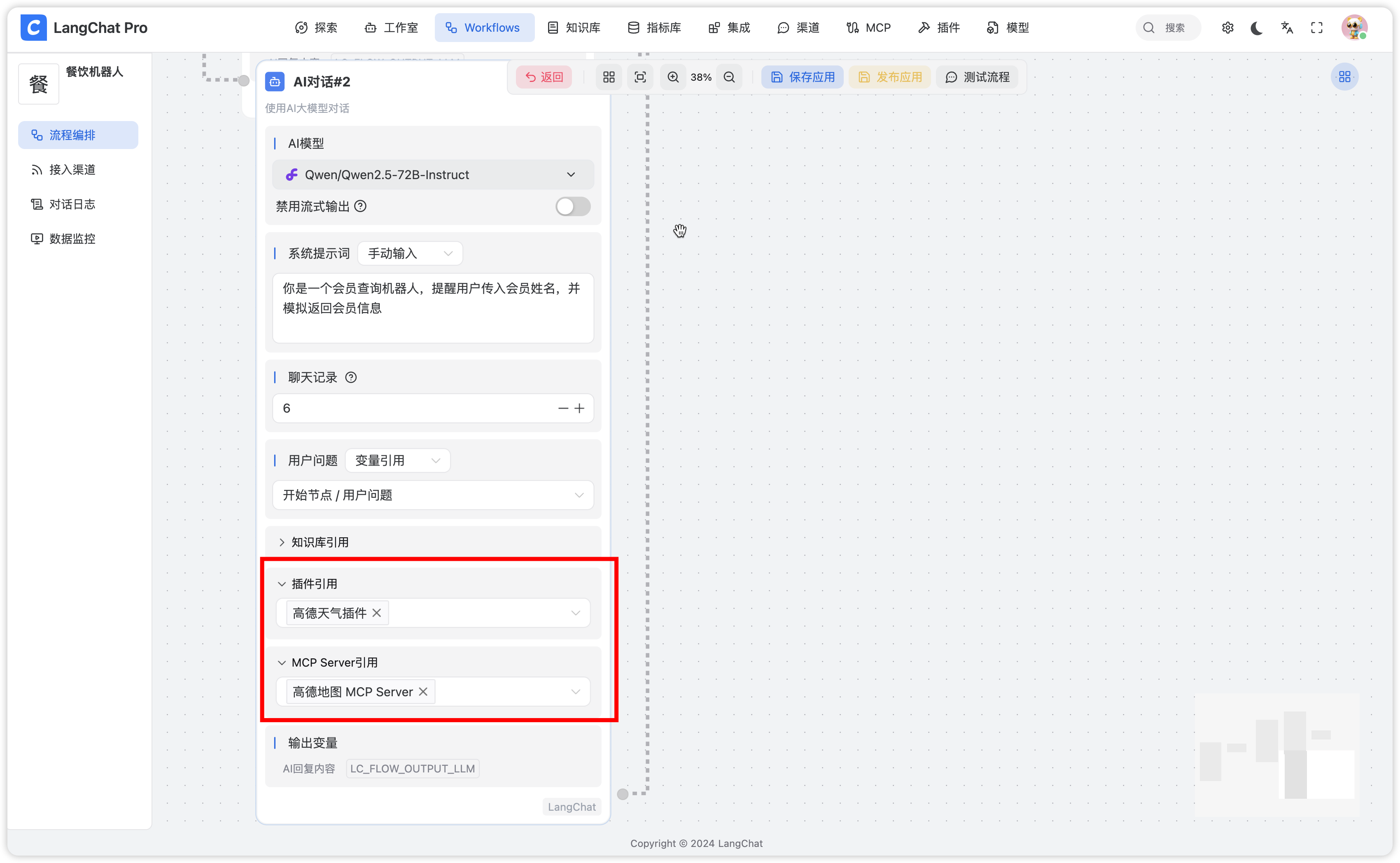Open the Qwen2.5-72B-Instruct model dropdown
The width and height of the screenshot is (1400, 863).
click(433, 175)
